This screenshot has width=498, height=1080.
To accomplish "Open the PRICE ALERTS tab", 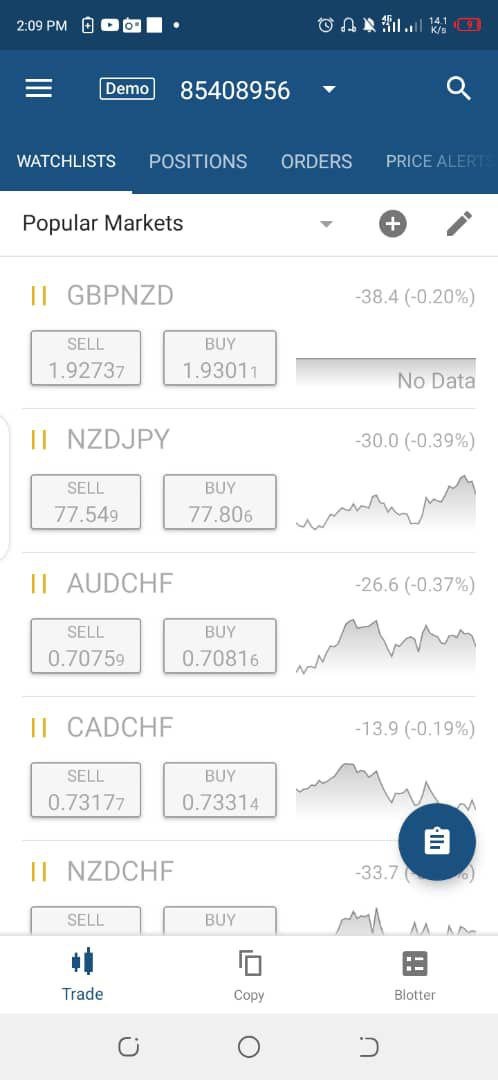I will coord(441,161).
